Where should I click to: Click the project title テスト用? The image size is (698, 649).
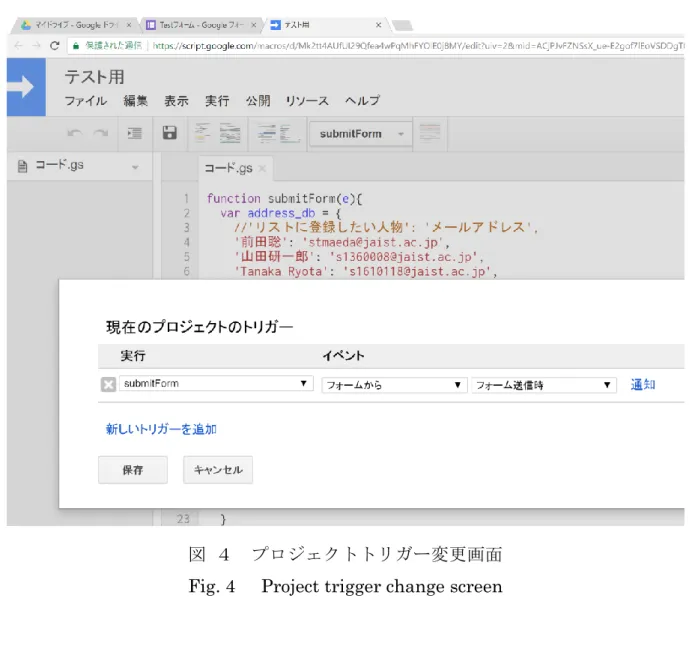[x=94, y=77]
